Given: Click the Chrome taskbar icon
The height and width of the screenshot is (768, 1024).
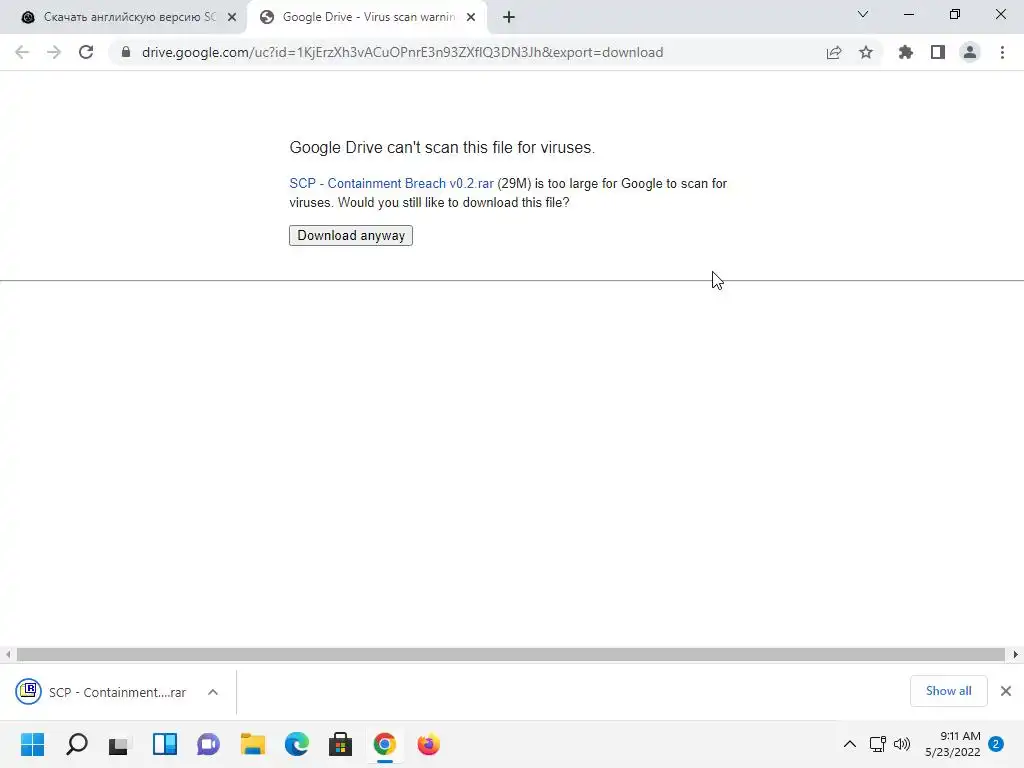Looking at the screenshot, I should point(385,744).
